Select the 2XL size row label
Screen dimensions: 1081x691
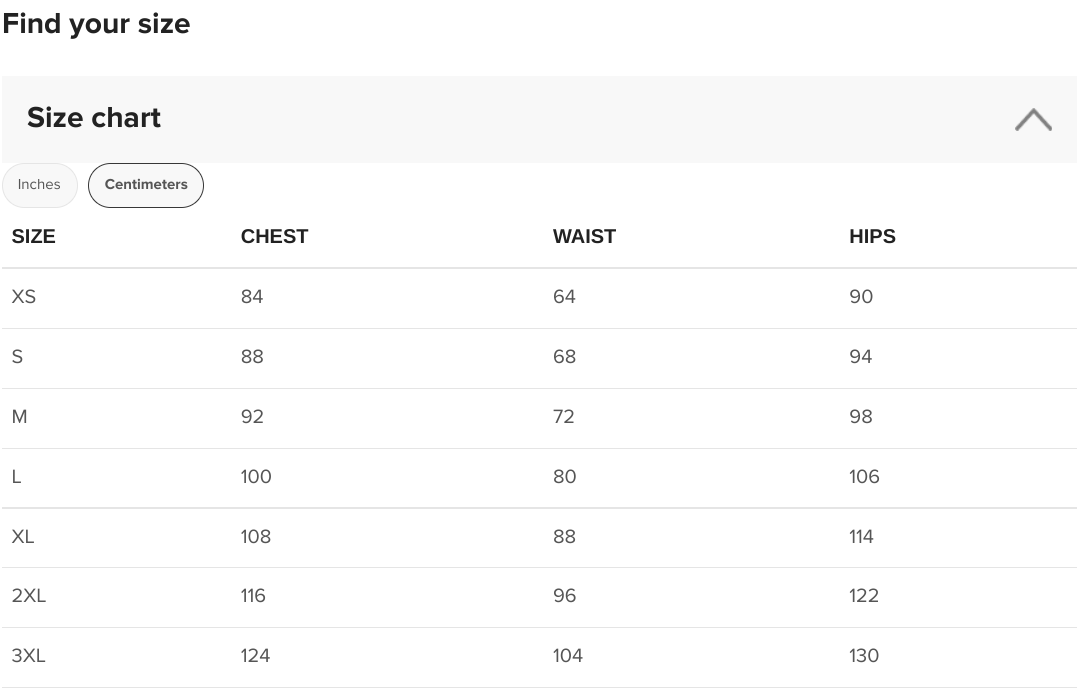coord(28,596)
